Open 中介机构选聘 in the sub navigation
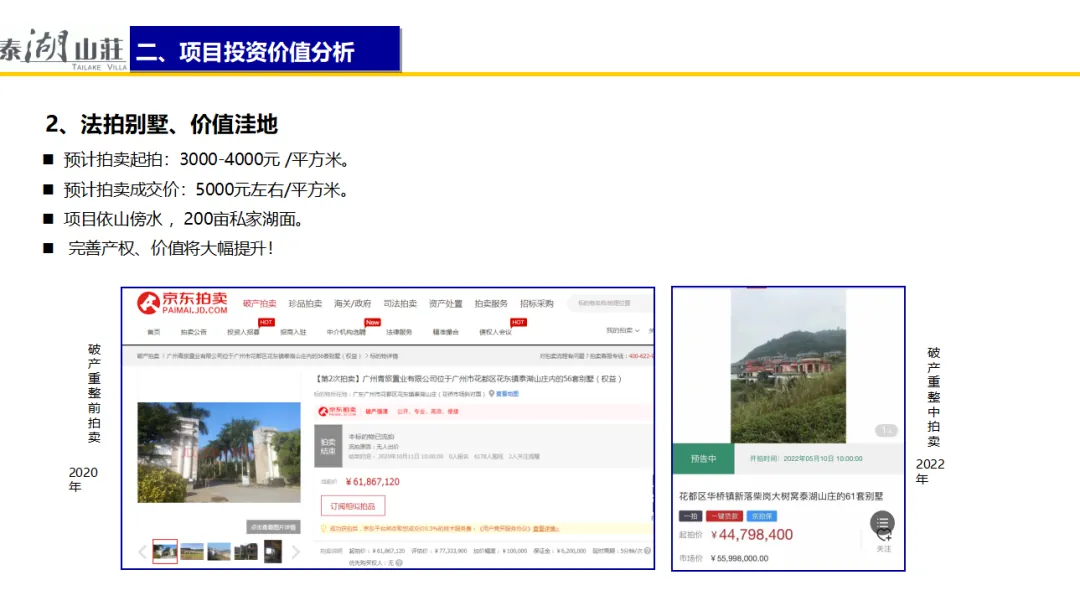This screenshot has height=601, width=1080. 346,333
